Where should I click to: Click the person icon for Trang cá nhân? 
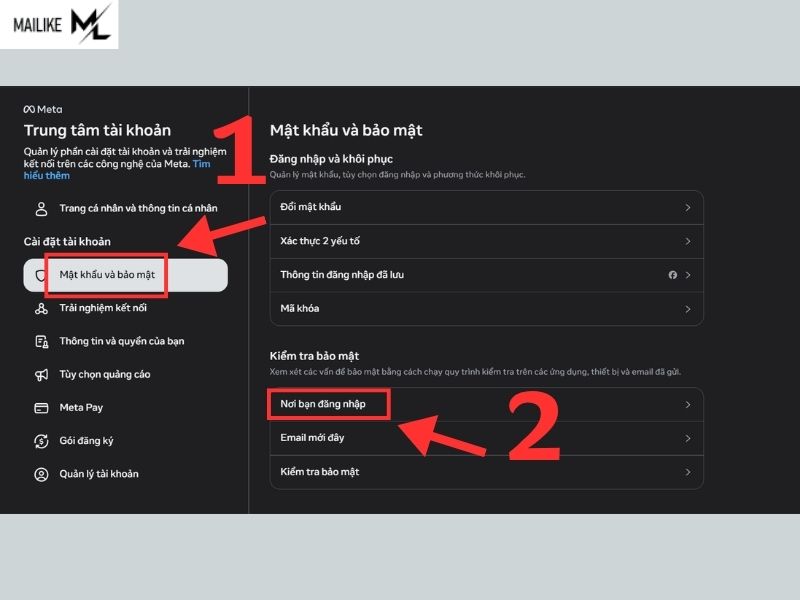pyautogui.click(x=41, y=209)
